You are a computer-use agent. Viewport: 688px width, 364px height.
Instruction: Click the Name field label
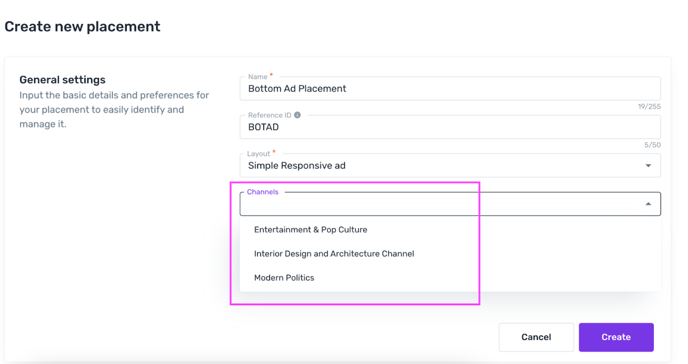(x=258, y=77)
